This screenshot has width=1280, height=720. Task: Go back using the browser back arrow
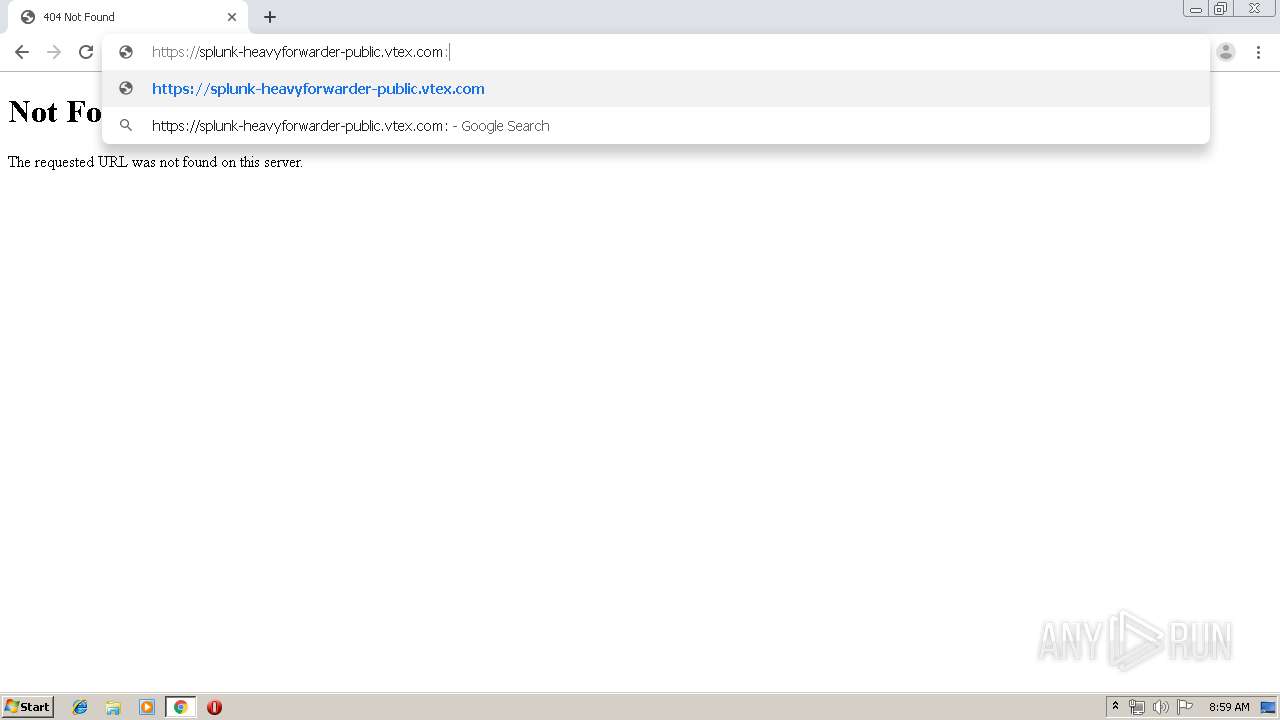[22, 52]
